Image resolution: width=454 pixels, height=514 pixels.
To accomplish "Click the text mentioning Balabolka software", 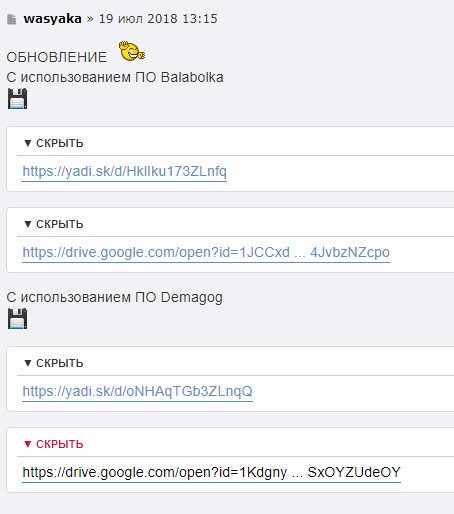I will [x=115, y=77].
